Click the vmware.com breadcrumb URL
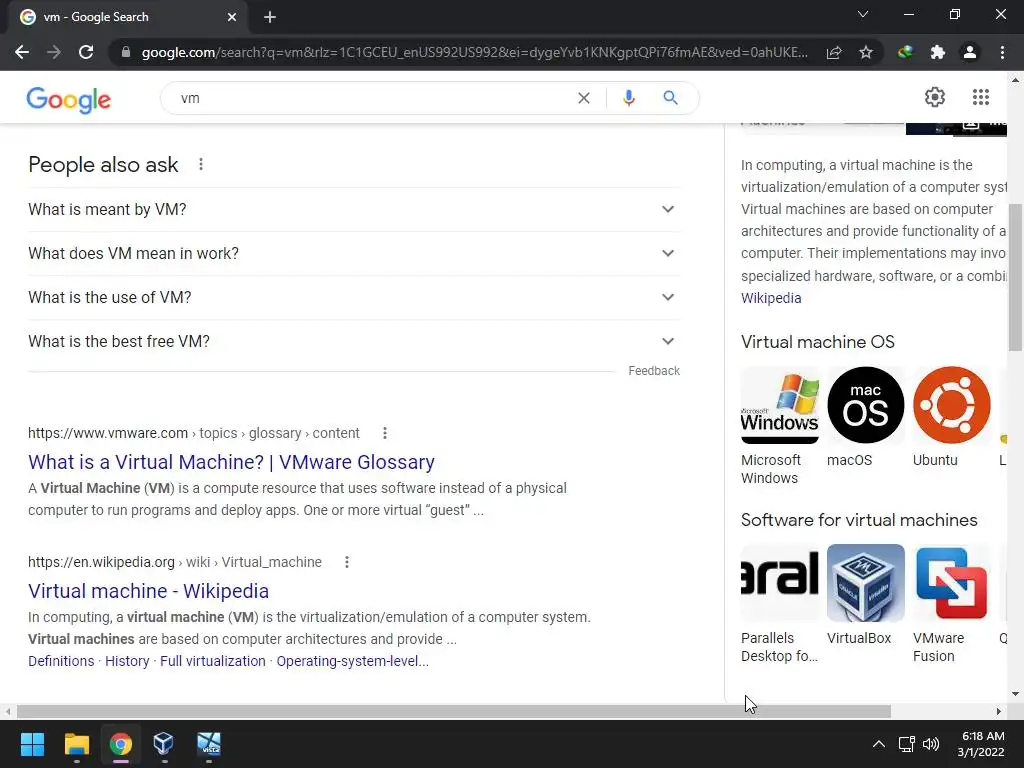This screenshot has width=1024, height=768. click(x=193, y=433)
